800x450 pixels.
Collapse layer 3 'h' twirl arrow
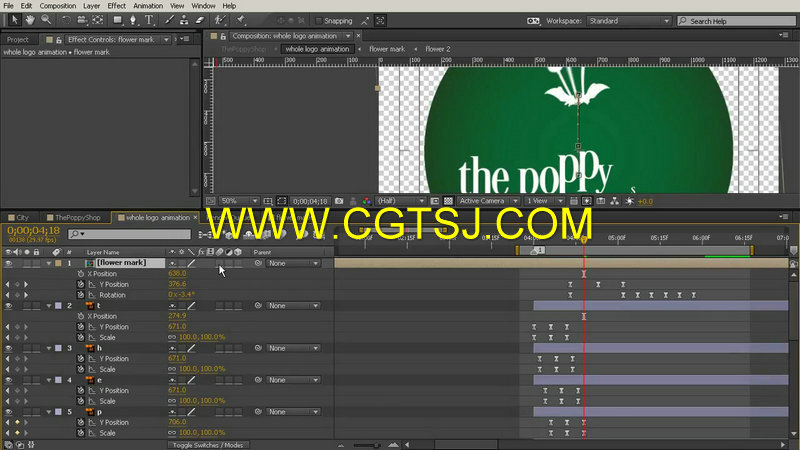tap(49, 348)
